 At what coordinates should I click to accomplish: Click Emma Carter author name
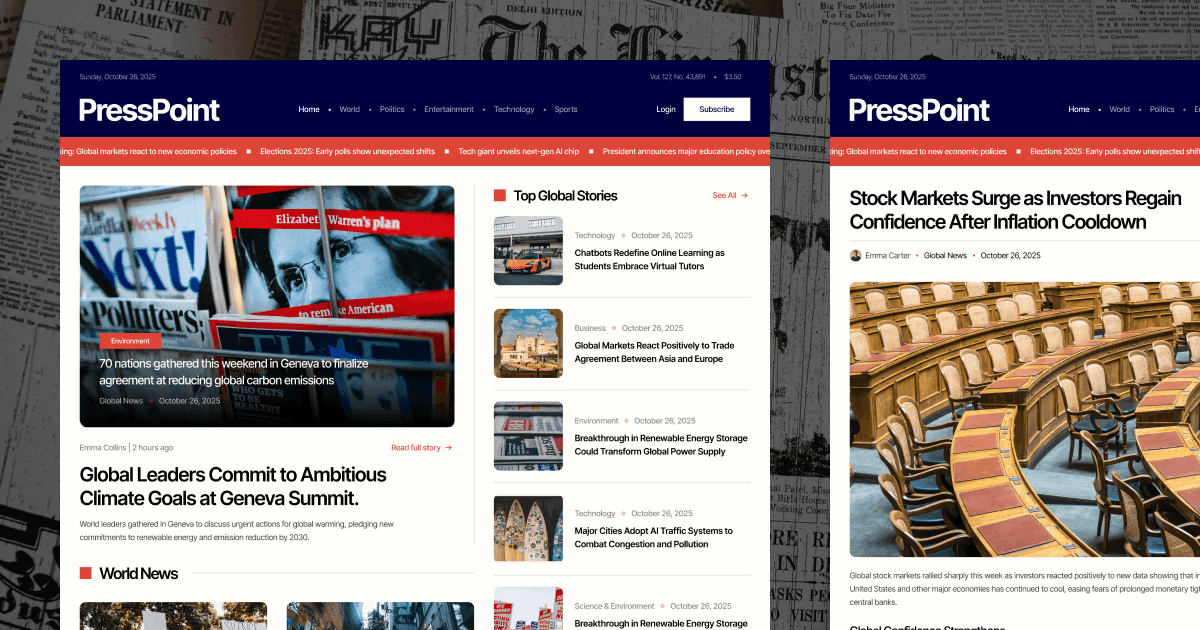pos(888,256)
